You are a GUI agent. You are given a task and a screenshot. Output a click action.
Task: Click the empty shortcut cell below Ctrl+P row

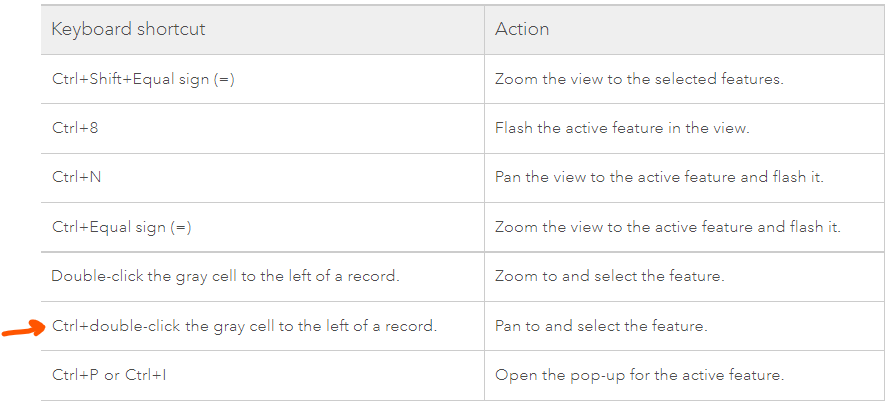click(262, 404)
